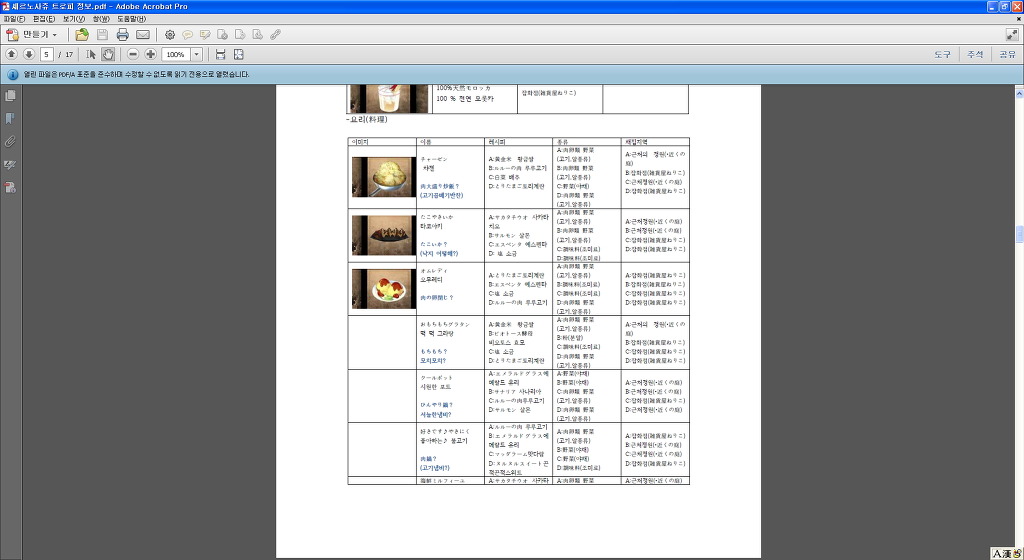Click the page number input field
The image size is (1024, 560).
click(46, 54)
